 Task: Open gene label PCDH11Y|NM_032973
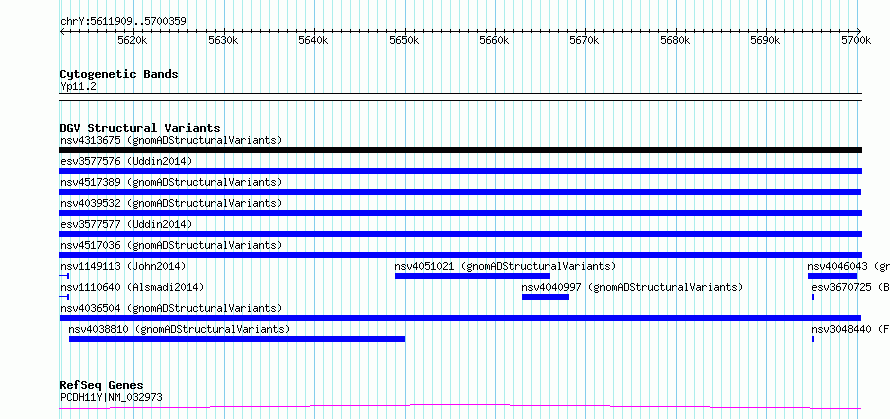pos(111,397)
